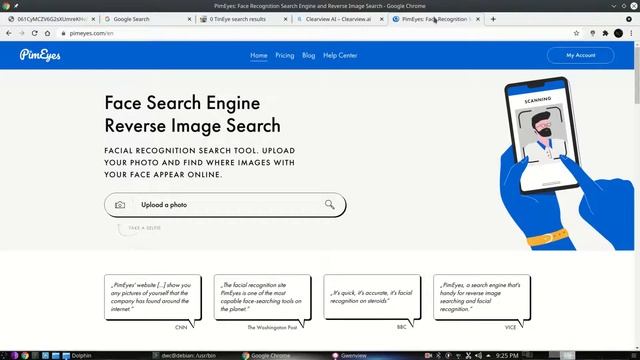The image size is (640, 360).
Task: Click the magnifying glass search icon
Action: pyautogui.click(x=330, y=204)
